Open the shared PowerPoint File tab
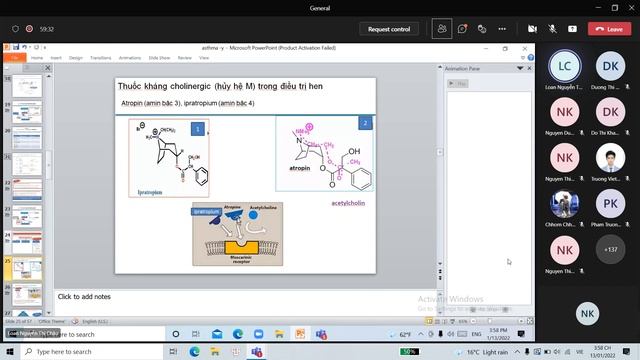The image size is (640, 360). [x=15, y=58]
